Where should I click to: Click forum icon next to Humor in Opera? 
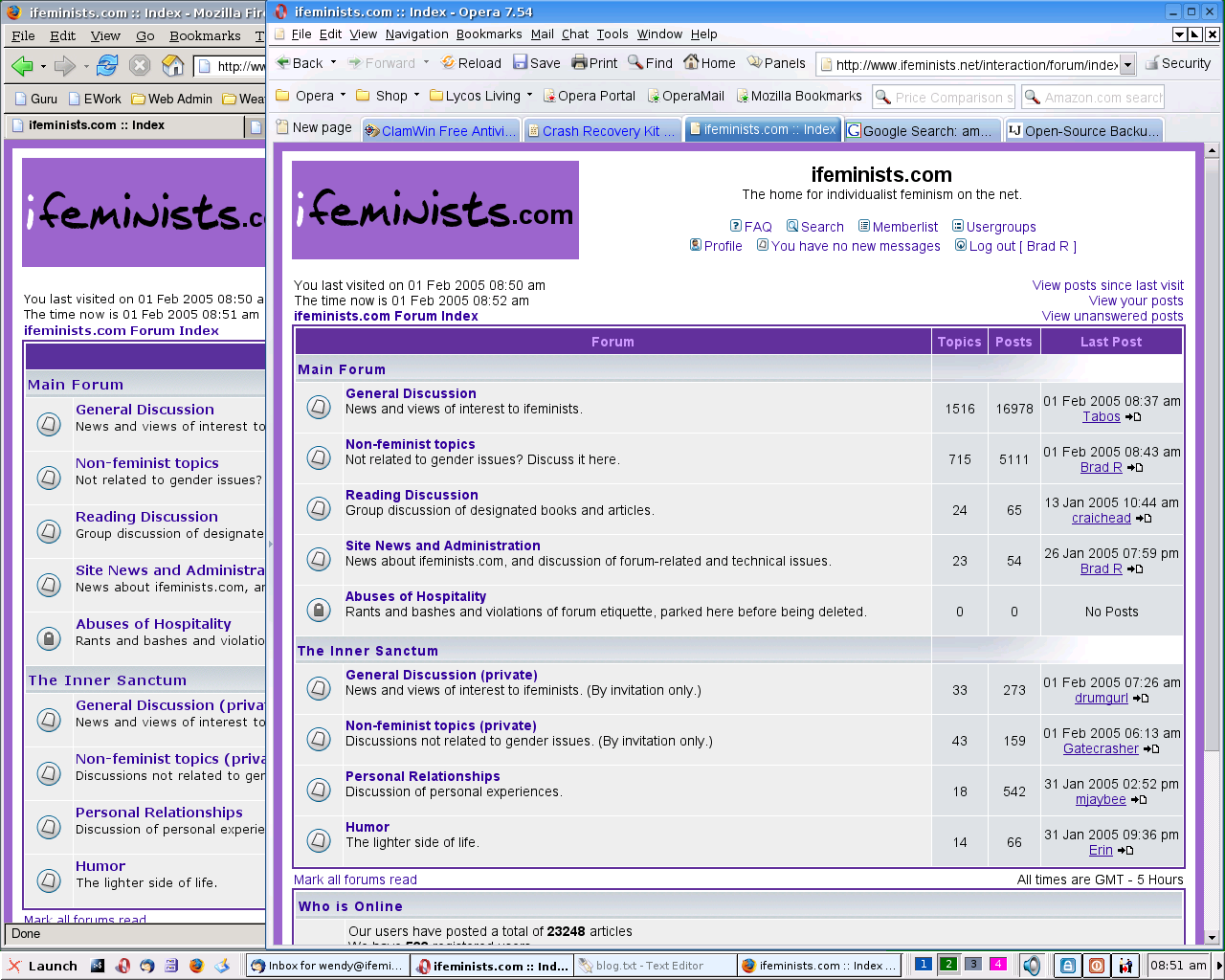(x=319, y=841)
